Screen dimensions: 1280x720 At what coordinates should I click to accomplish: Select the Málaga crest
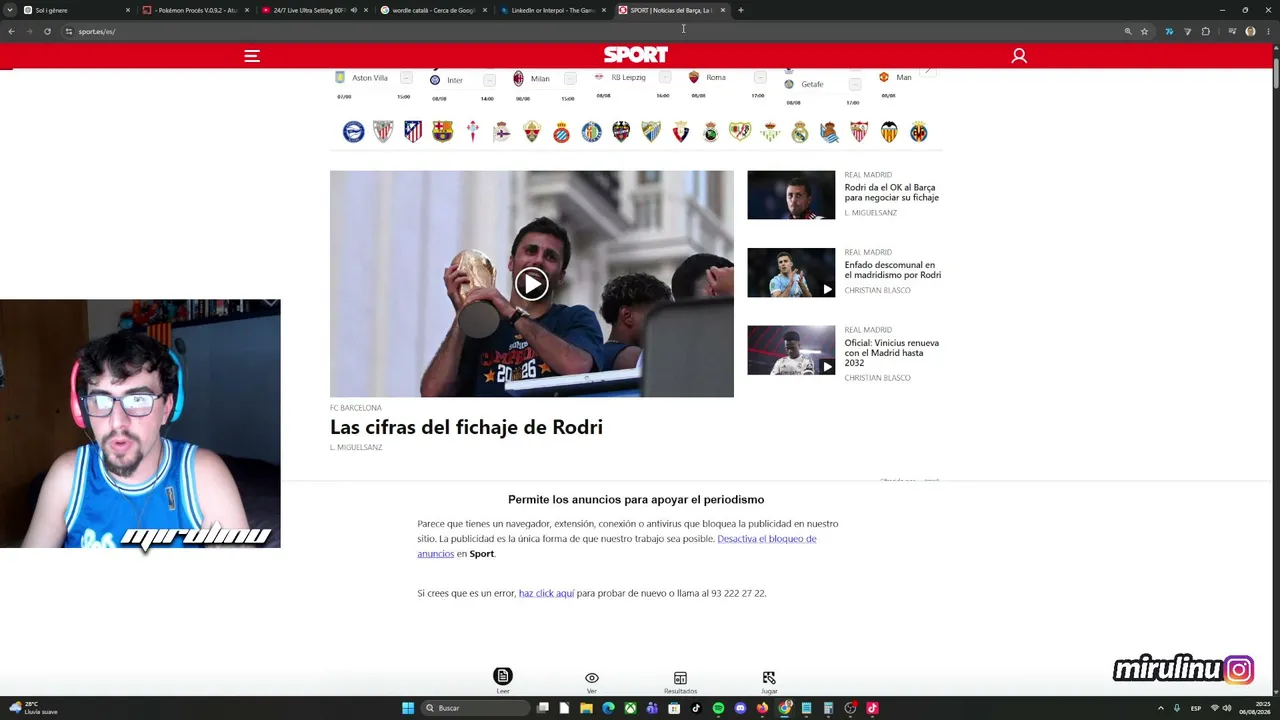click(651, 132)
